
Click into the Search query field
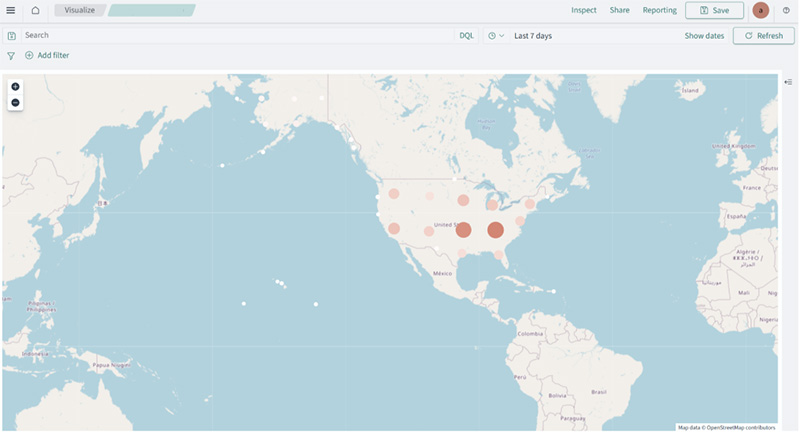click(230, 36)
